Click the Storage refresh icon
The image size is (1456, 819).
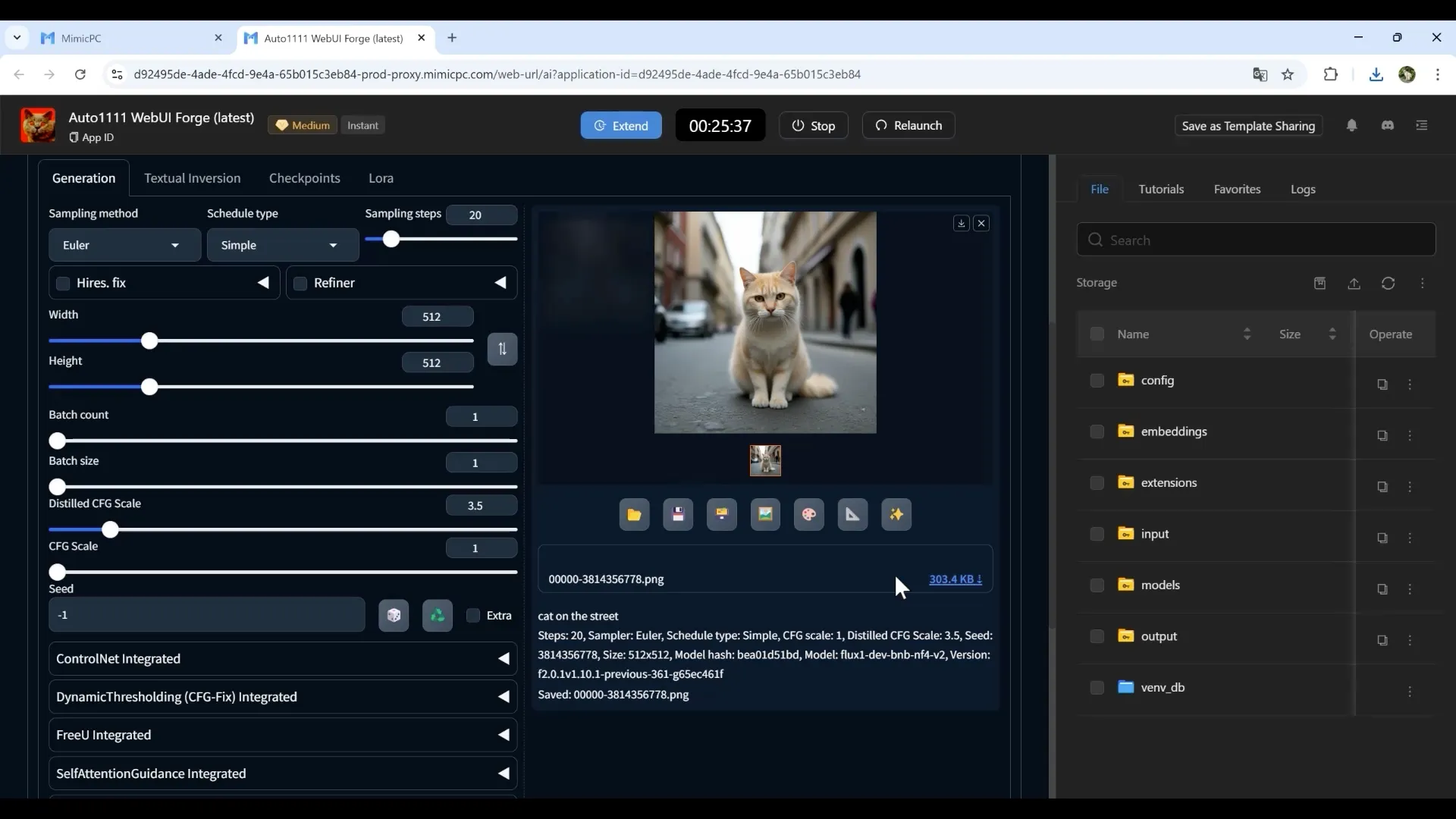(1388, 283)
